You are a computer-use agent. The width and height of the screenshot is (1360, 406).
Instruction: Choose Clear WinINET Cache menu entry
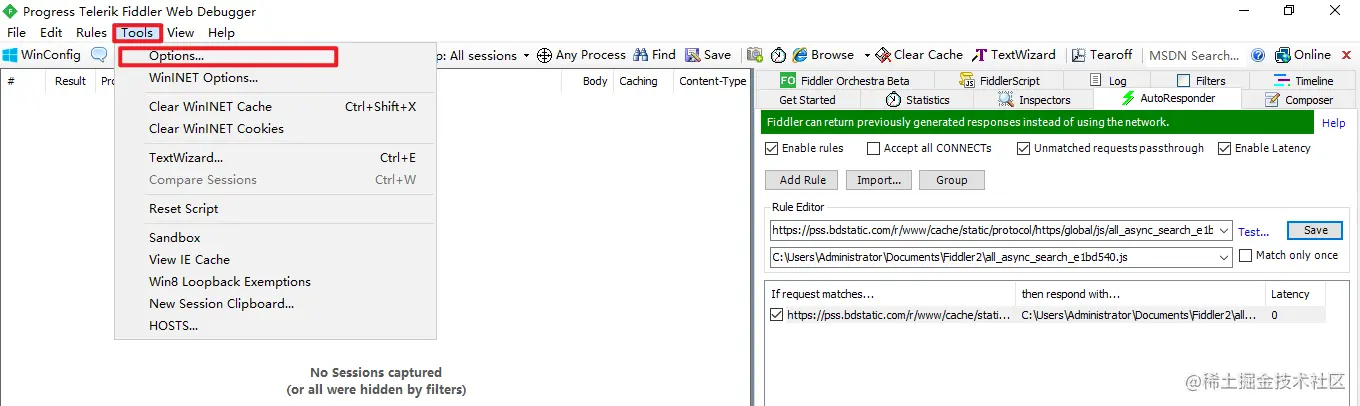point(210,106)
